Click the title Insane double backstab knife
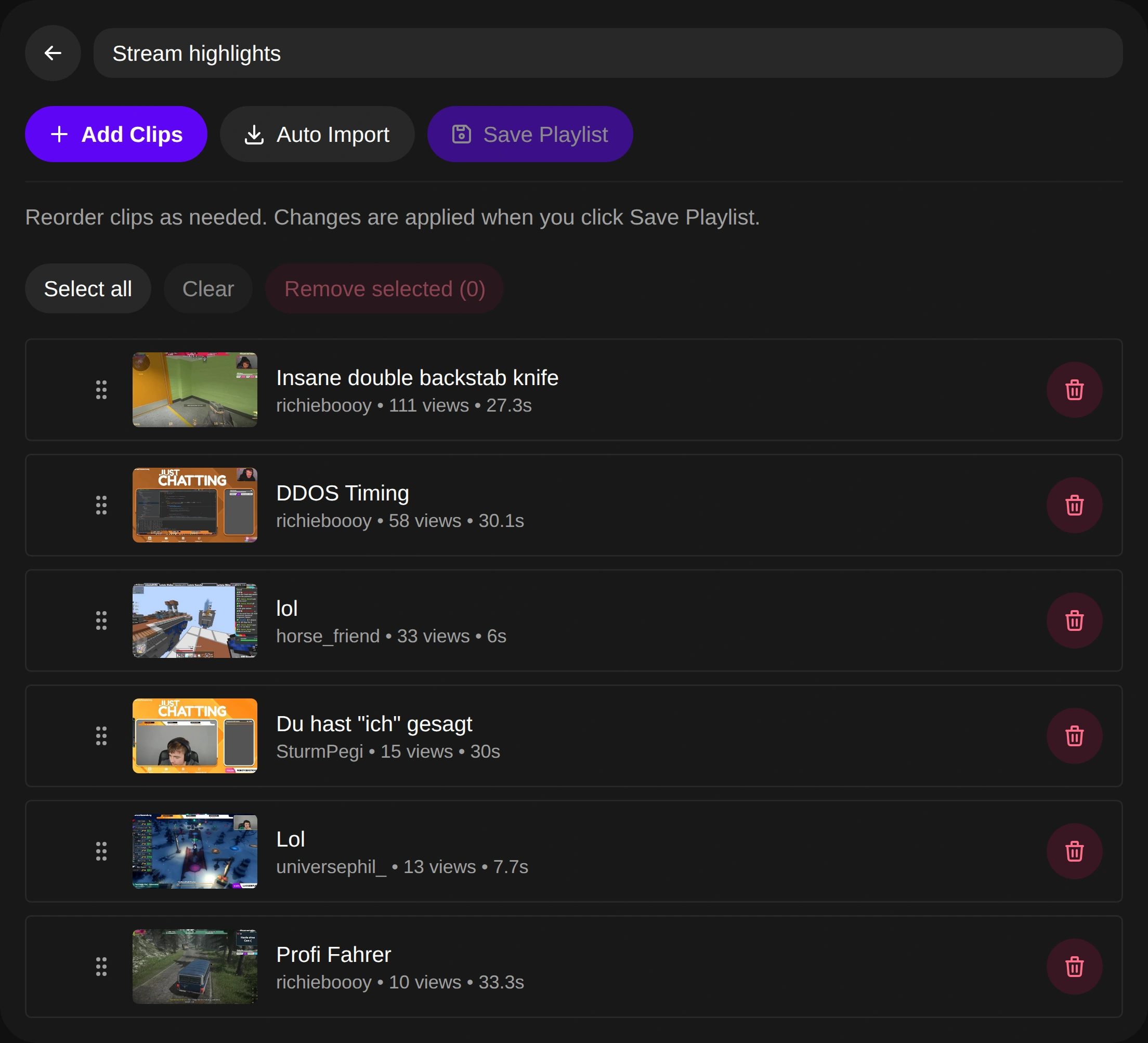This screenshot has width=1148, height=1043. tap(418, 377)
